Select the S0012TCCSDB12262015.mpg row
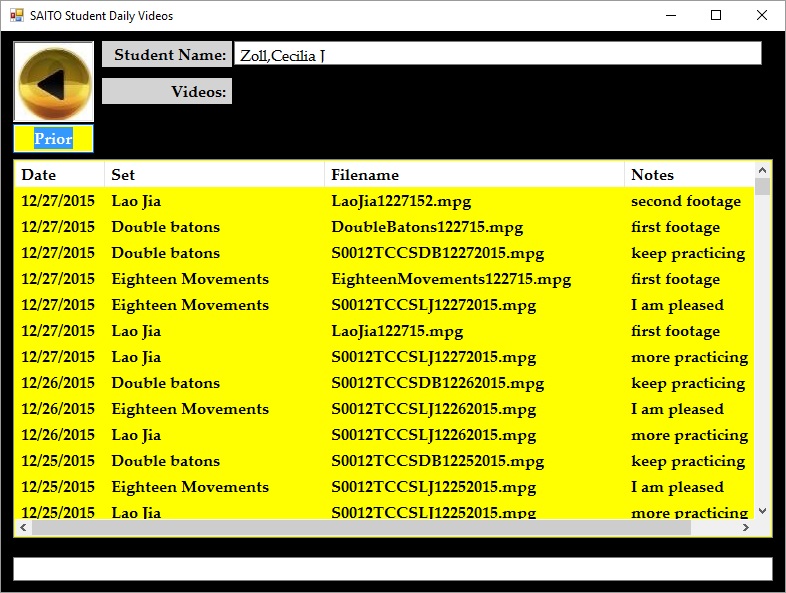The width and height of the screenshot is (786, 593). coord(437,383)
